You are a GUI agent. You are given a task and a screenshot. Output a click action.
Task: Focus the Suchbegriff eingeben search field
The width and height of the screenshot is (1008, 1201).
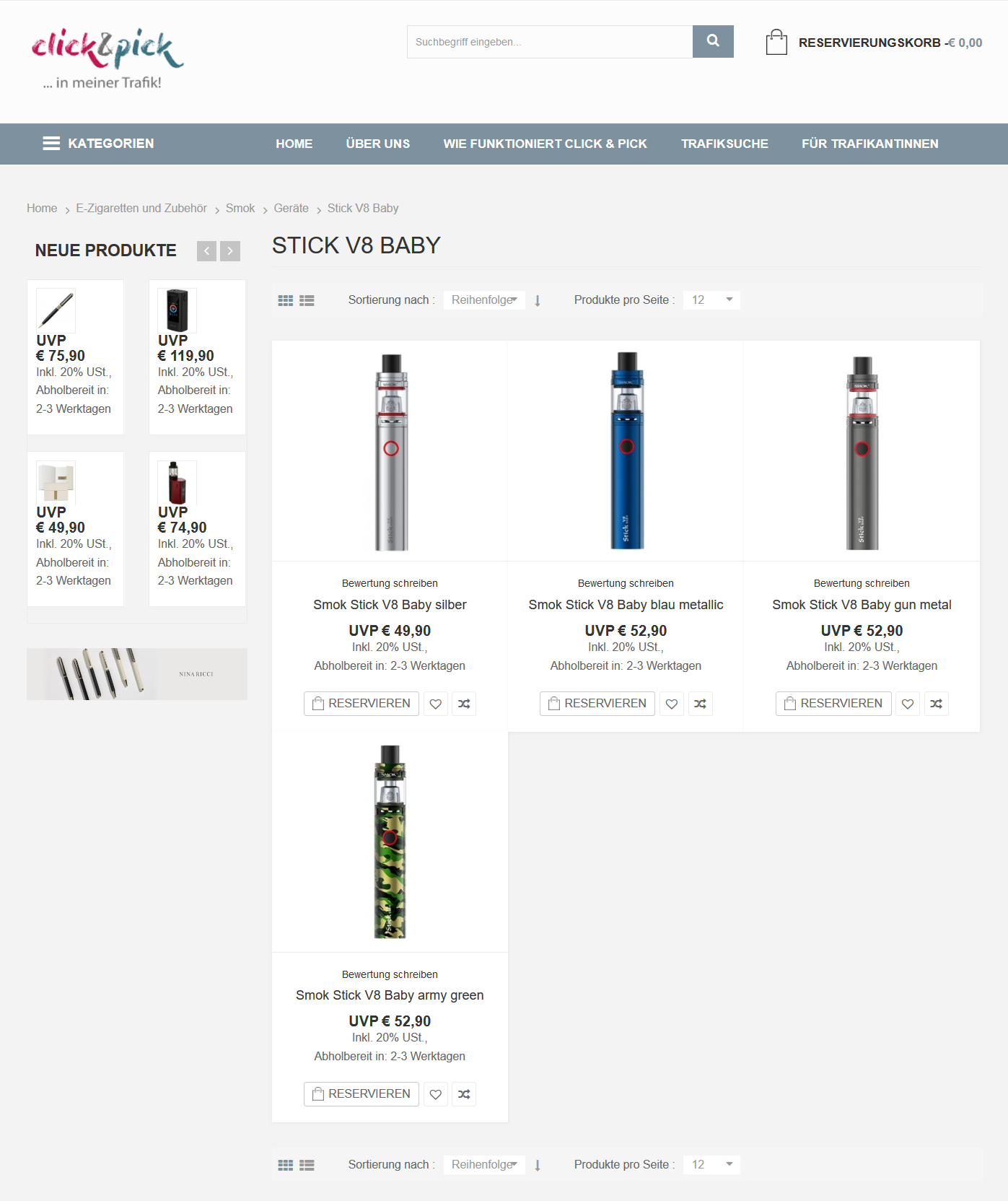550,42
